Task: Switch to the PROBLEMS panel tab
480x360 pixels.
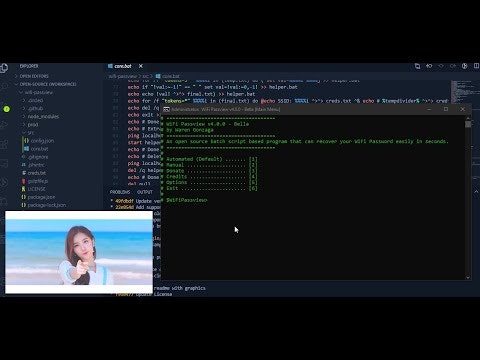Action: 120,192
